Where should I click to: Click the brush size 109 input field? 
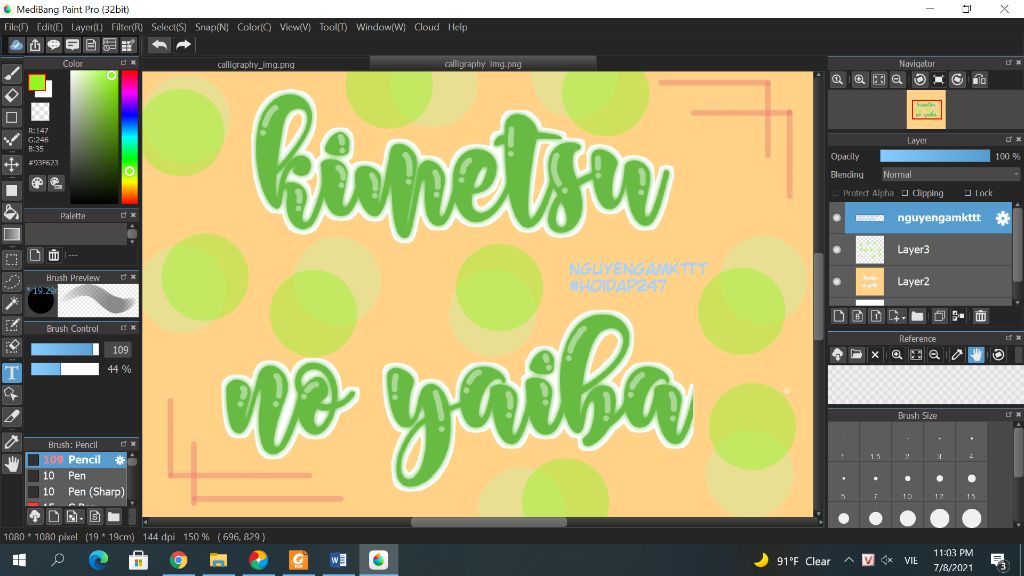tap(118, 349)
